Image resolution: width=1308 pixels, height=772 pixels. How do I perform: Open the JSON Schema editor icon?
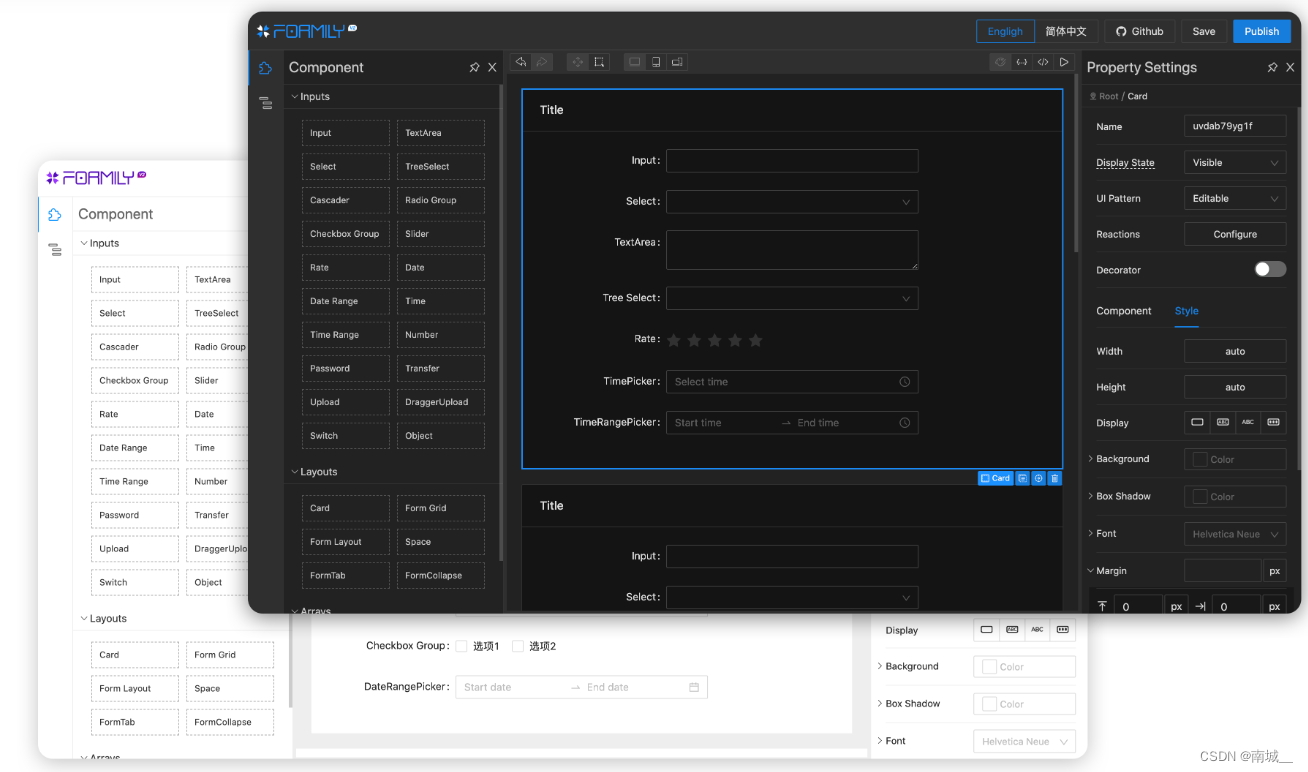click(x=1022, y=61)
